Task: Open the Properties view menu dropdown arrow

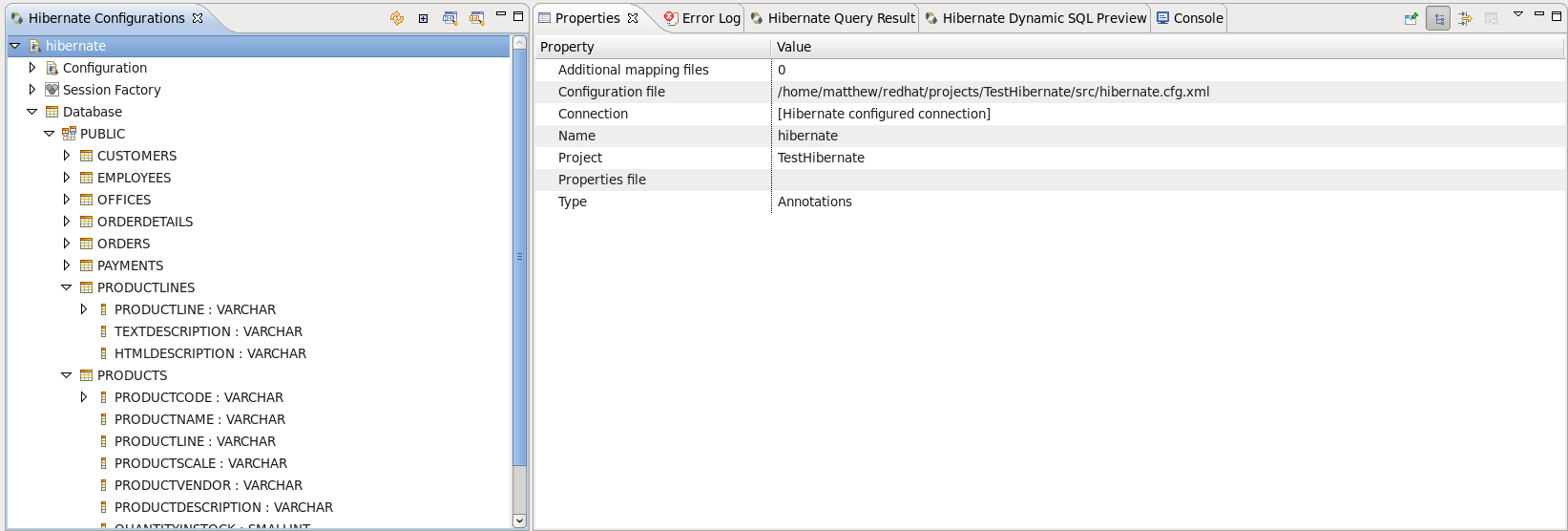Action: (1518, 14)
